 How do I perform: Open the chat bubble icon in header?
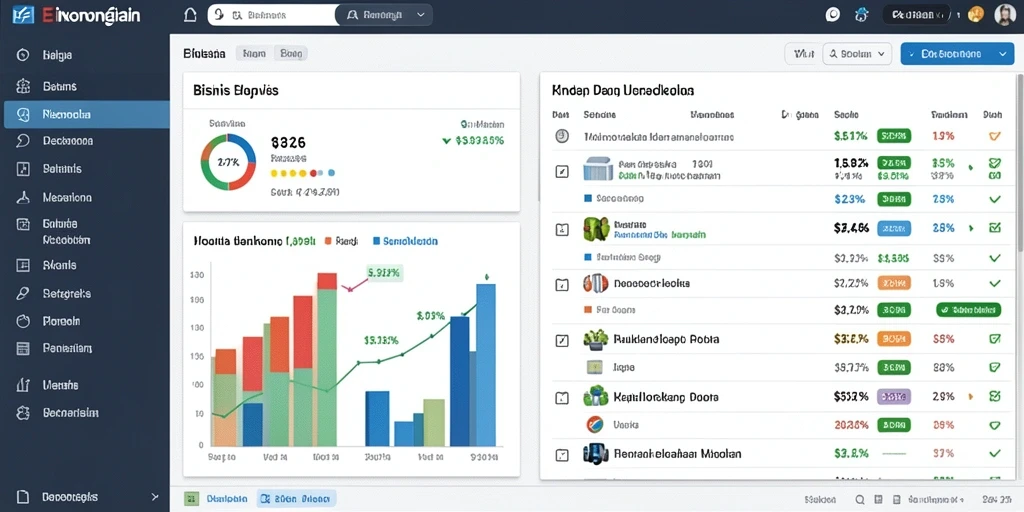pos(833,14)
